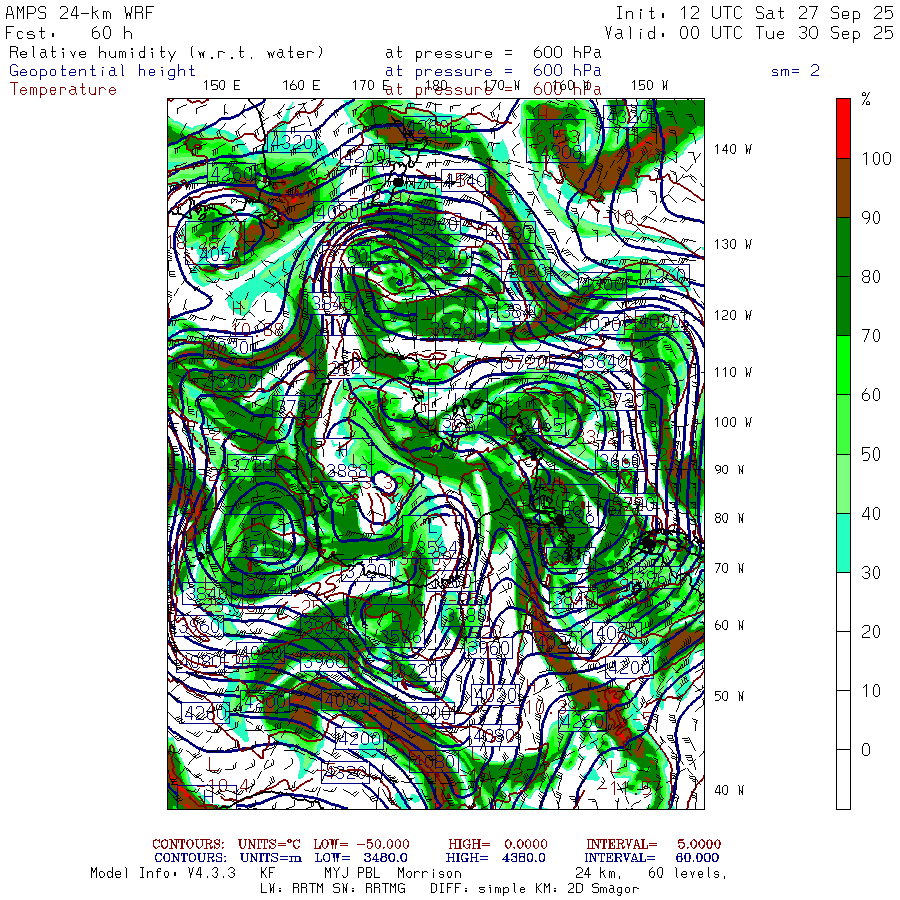Click the 'DIFF: simple KM: 2D Smagor' text
The height and width of the screenshot is (900, 900).
tap(534, 889)
